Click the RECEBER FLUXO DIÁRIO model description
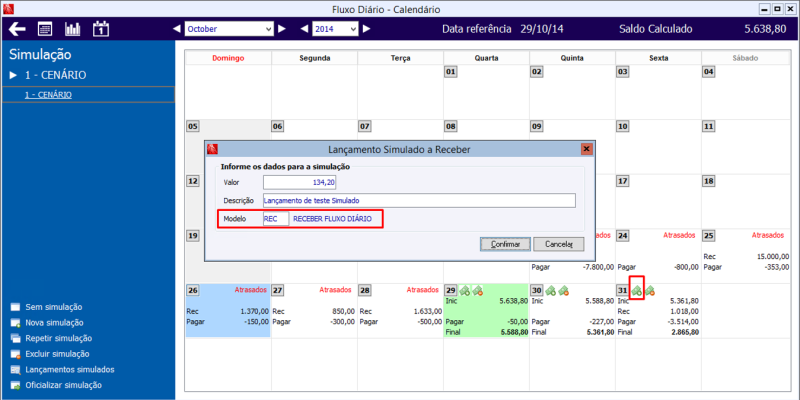 (332, 219)
